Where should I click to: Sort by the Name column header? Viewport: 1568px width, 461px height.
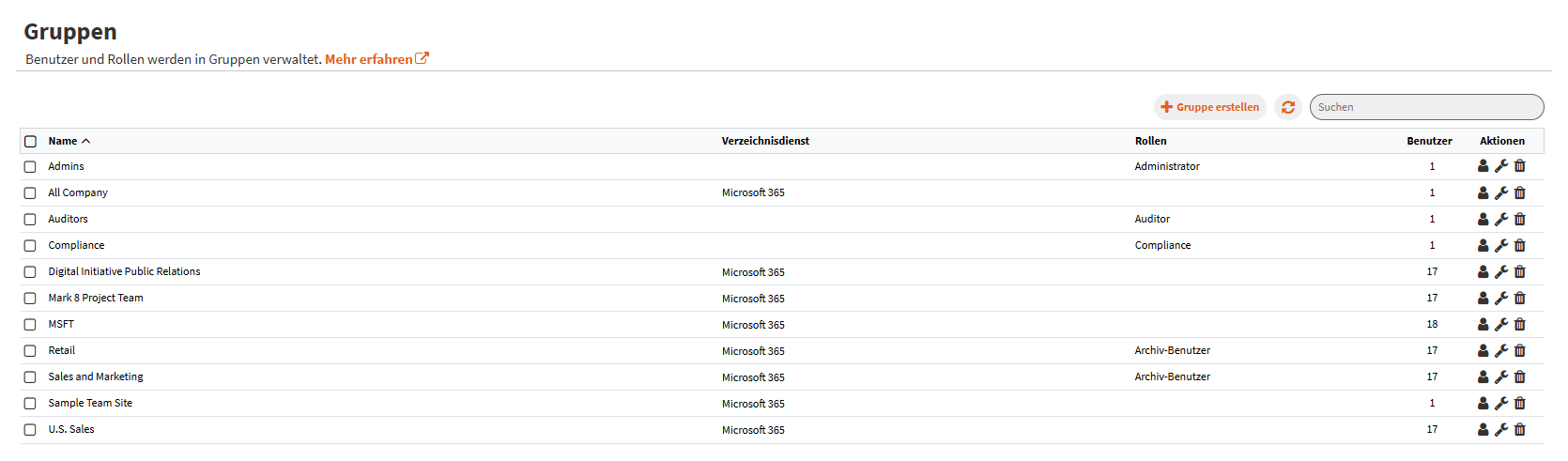63,141
